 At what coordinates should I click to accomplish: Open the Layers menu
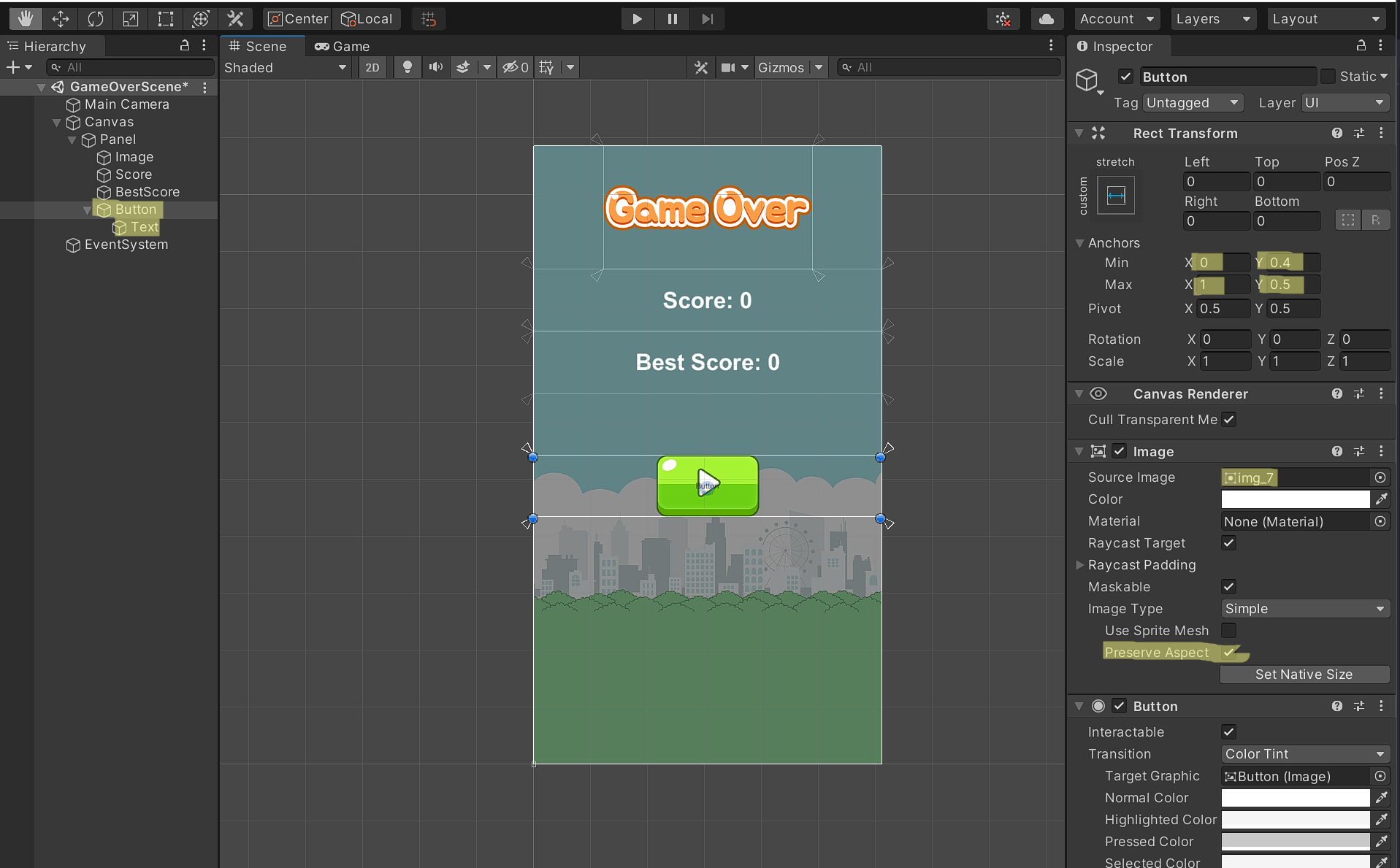click(x=1212, y=19)
